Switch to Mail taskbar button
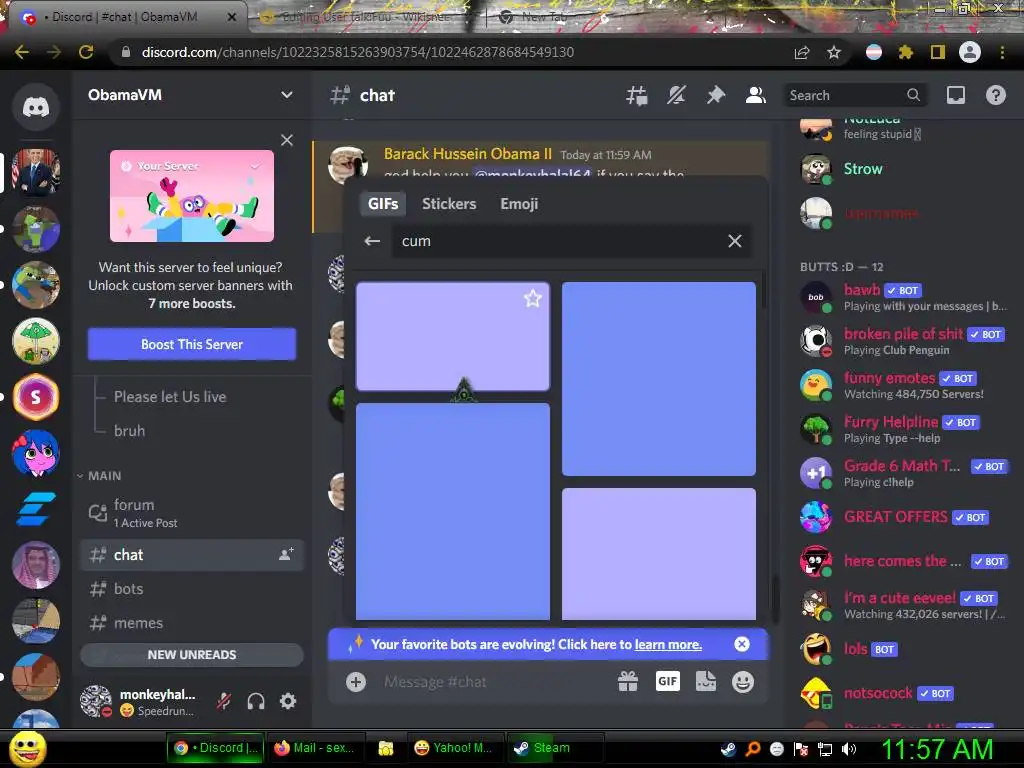Screen dimensions: 1024x768 315,748
